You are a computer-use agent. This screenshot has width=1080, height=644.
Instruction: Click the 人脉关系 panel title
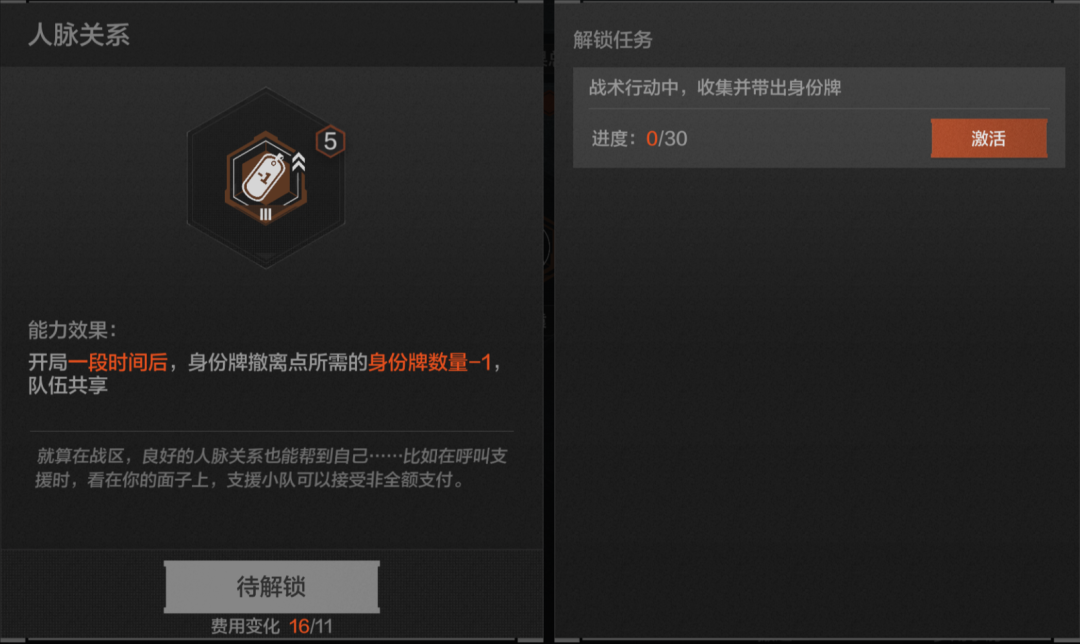(x=79, y=34)
